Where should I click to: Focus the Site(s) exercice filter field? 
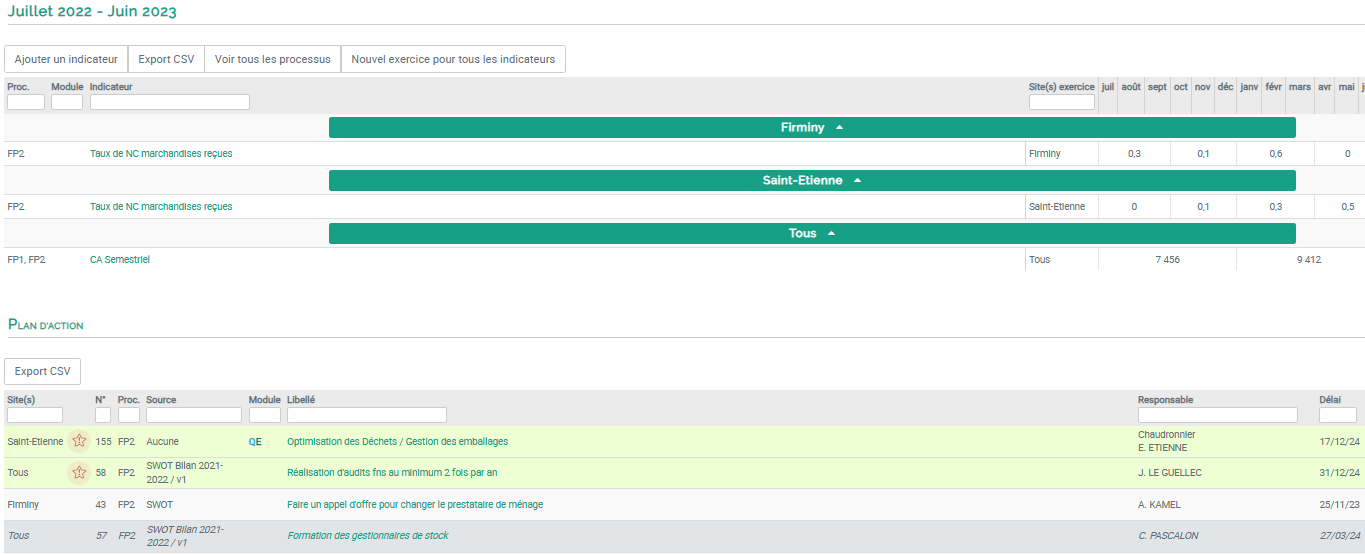point(1062,102)
